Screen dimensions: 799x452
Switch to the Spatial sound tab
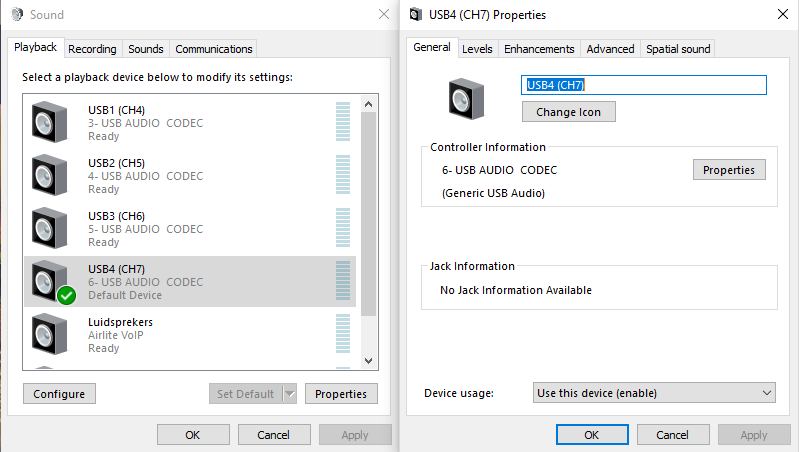pyautogui.click(x=678, y=49)
